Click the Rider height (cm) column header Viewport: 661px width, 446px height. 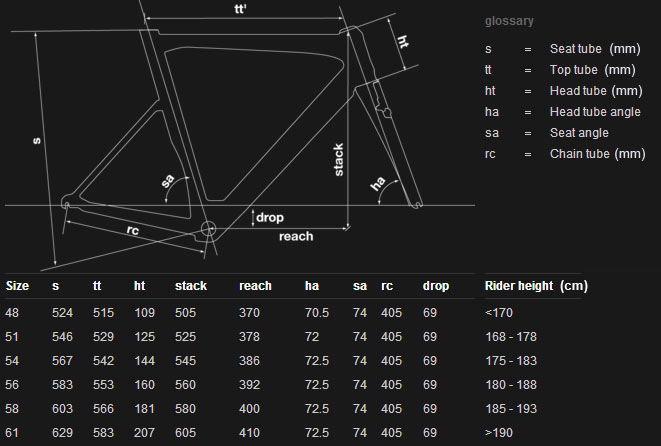pos(534,286)
